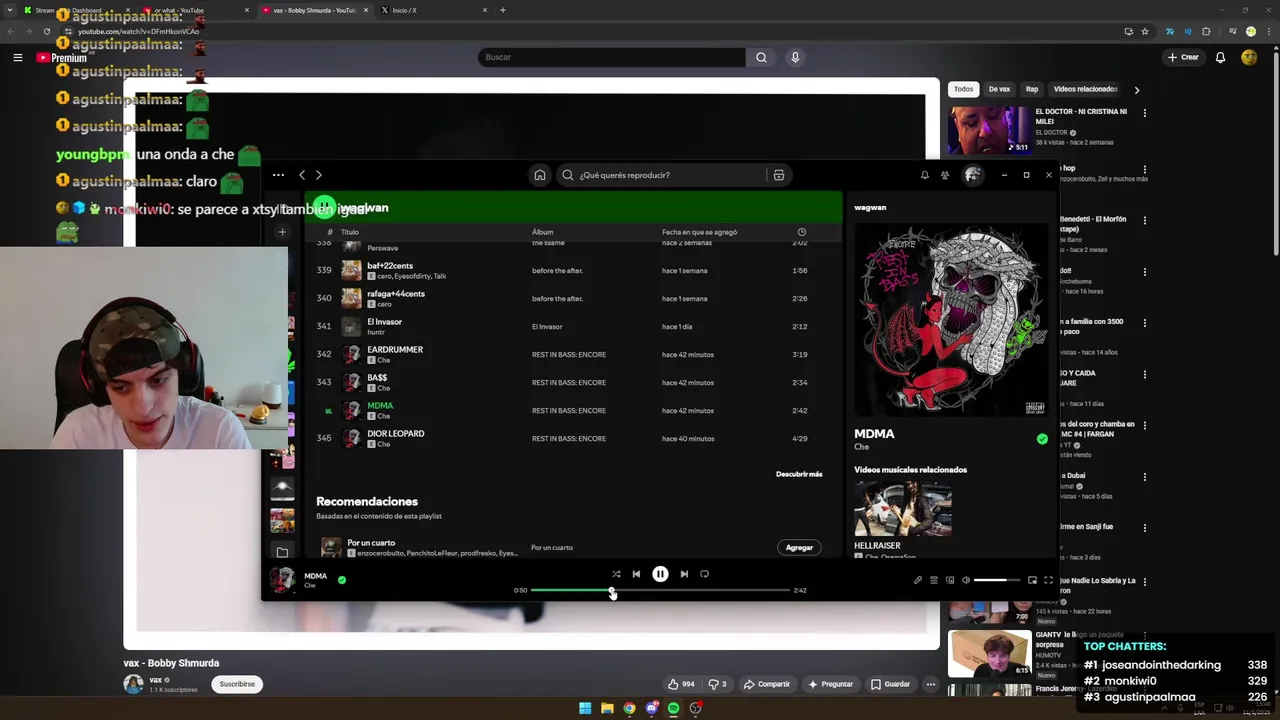1280x720 pixels.
Task: Skip to next track in Spotify
Action: (x=684, y=574)
